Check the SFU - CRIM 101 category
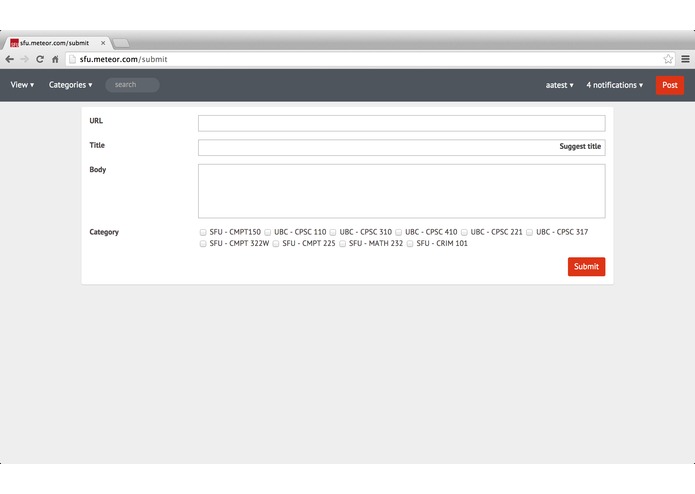Image resolution: width=695 pixels, height=494 pixels. coord(410,244)
